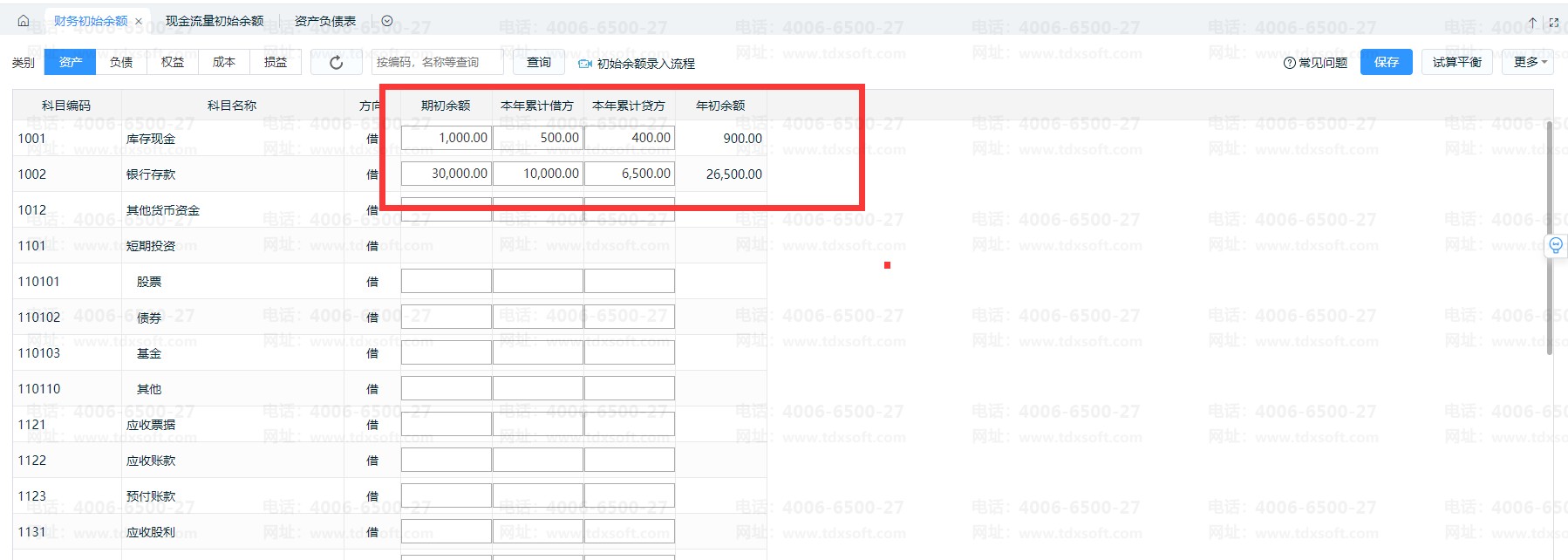Click the 试算平衡 button
This screenshot has width=1568, height=560.
click(1456, 62)
